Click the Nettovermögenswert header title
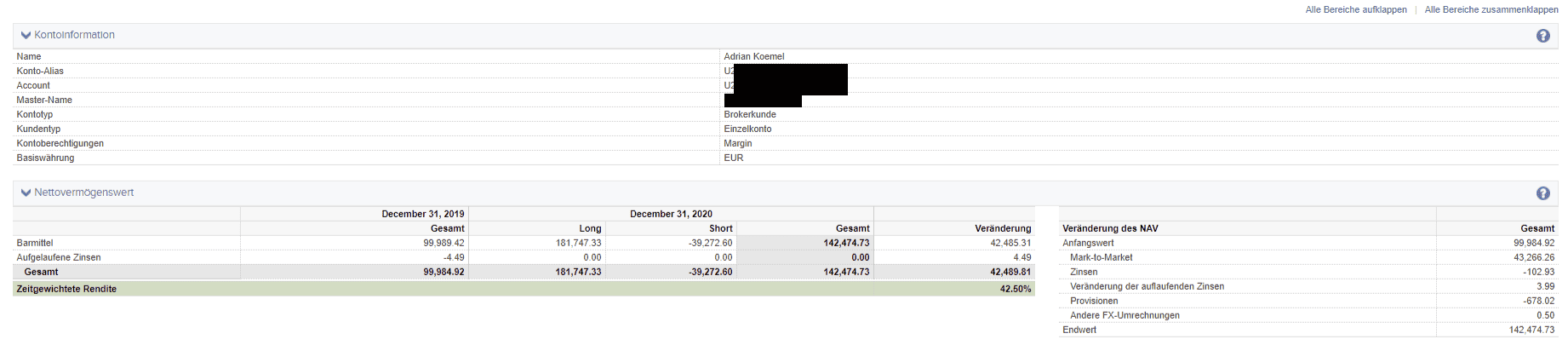This screenshot has width=1568, height=345. click(x=83, y=193)
